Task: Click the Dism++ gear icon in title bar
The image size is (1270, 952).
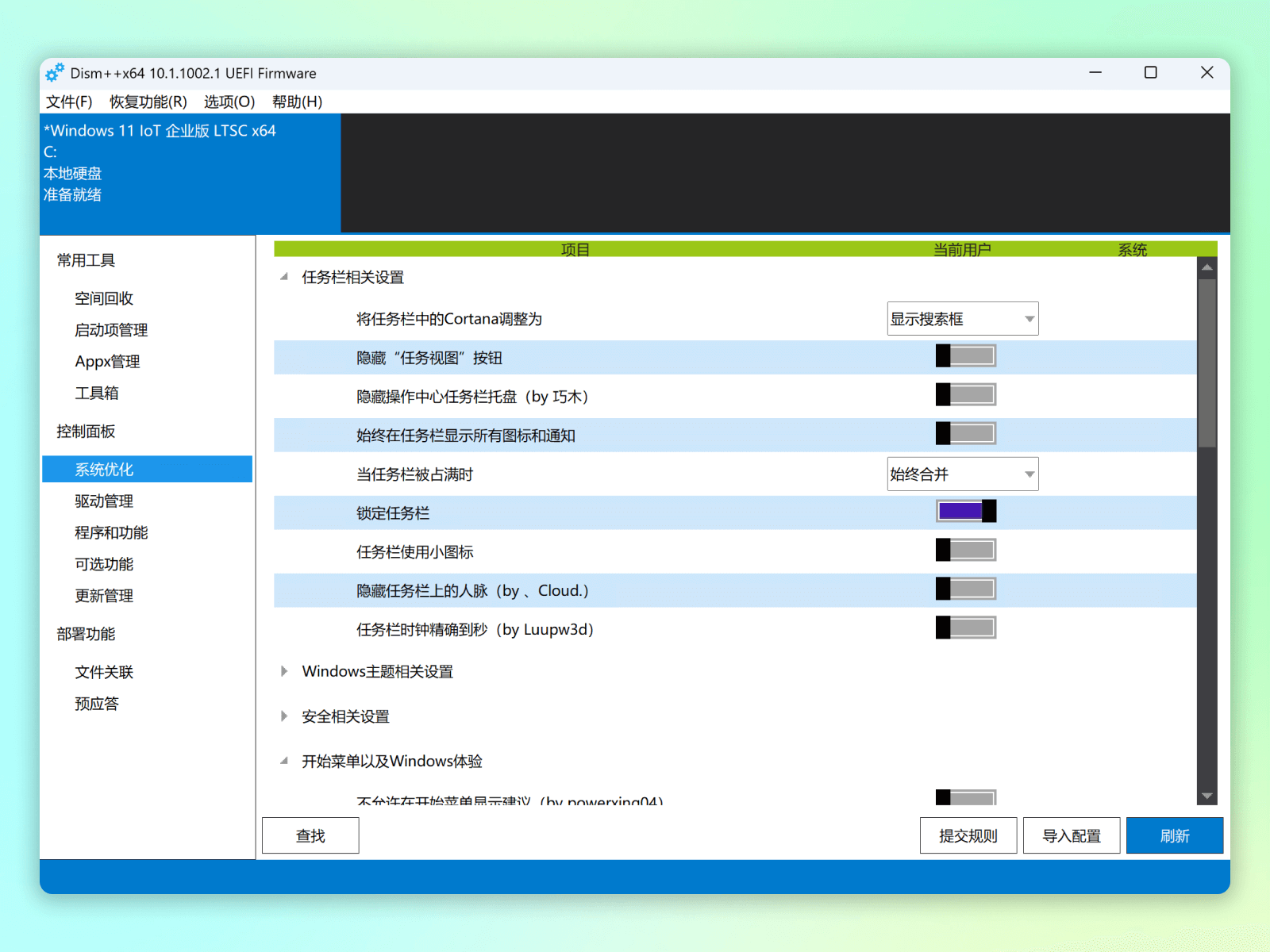Action: coord(55,73)
